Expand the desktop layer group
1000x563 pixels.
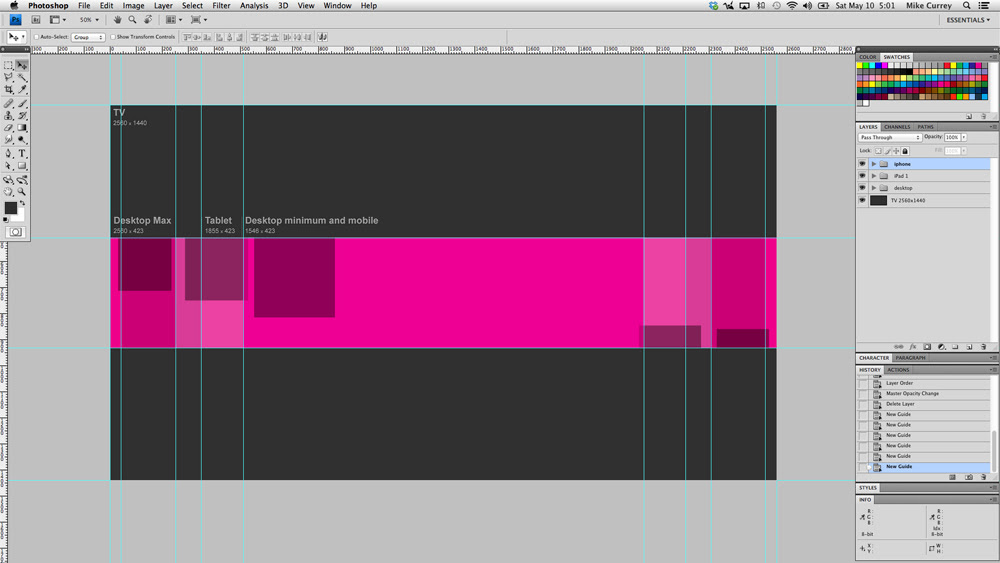874,188
